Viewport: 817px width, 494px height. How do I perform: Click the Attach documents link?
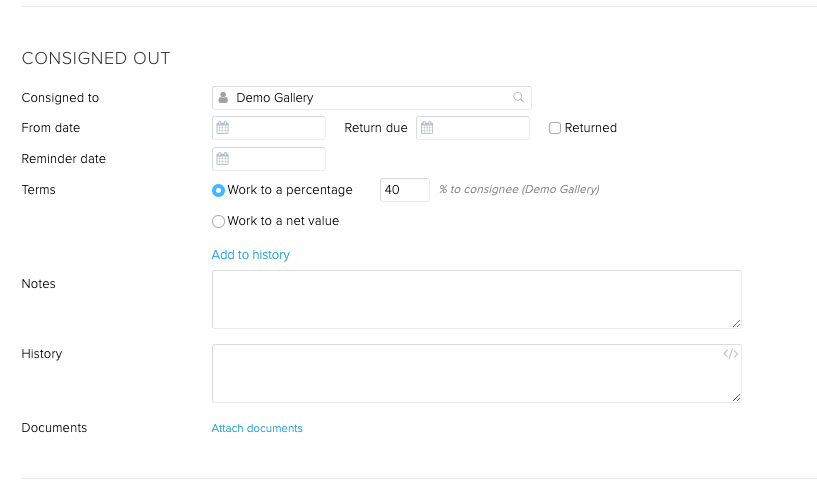point(257,428)
